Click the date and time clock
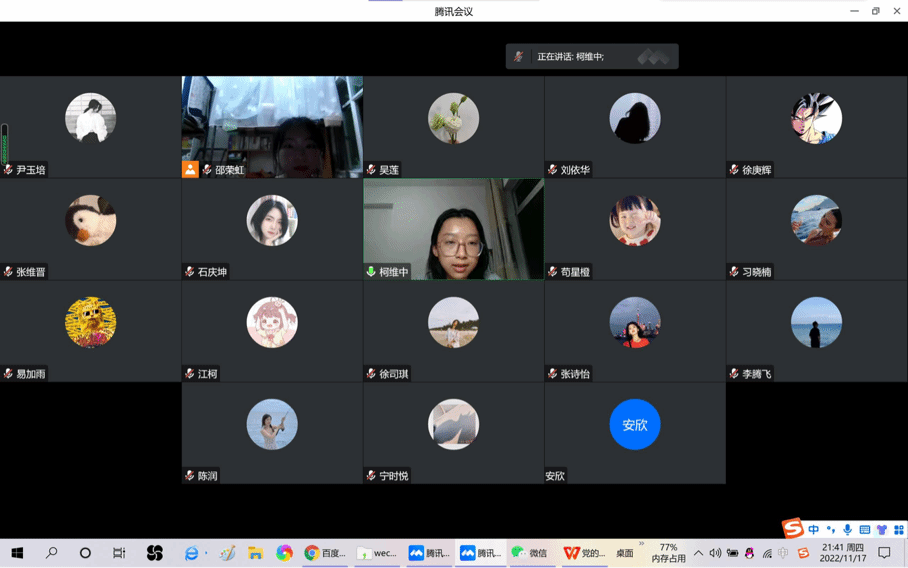Image resolution: width=908 pixels, height=568 pixels. click(842, 553)
